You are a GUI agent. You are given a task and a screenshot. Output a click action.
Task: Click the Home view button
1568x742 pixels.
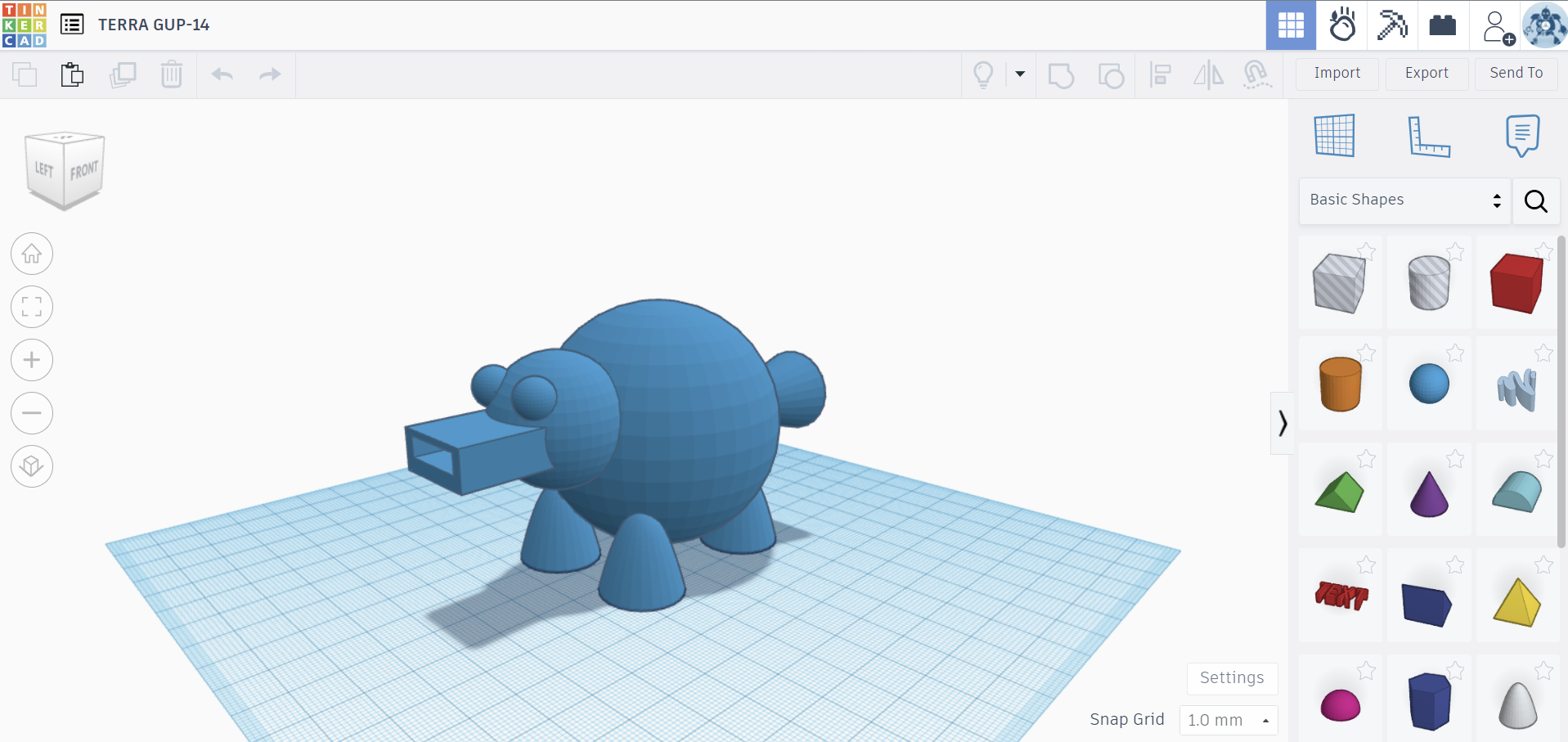point(32,254)
